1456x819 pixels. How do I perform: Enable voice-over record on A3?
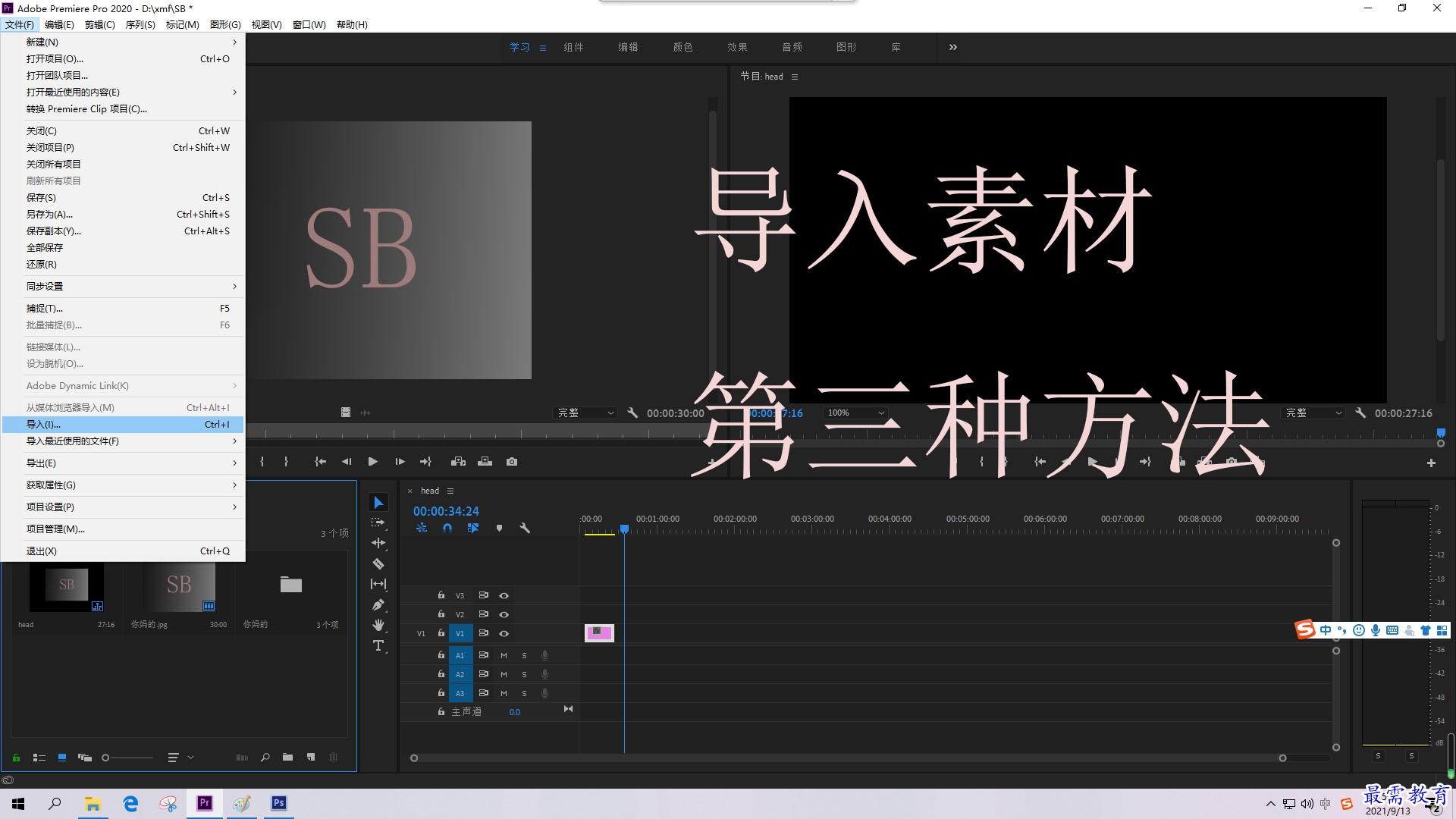click(544, 693)
